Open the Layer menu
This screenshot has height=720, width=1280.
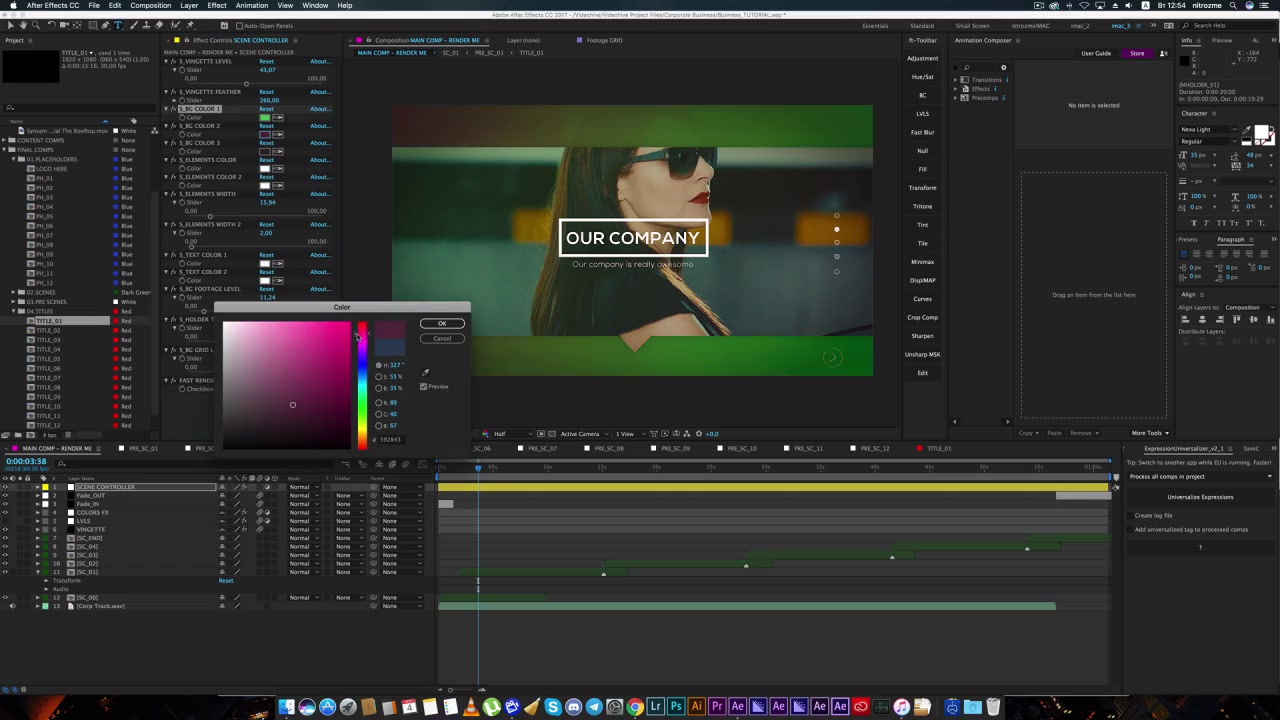(x=189, y=6)
